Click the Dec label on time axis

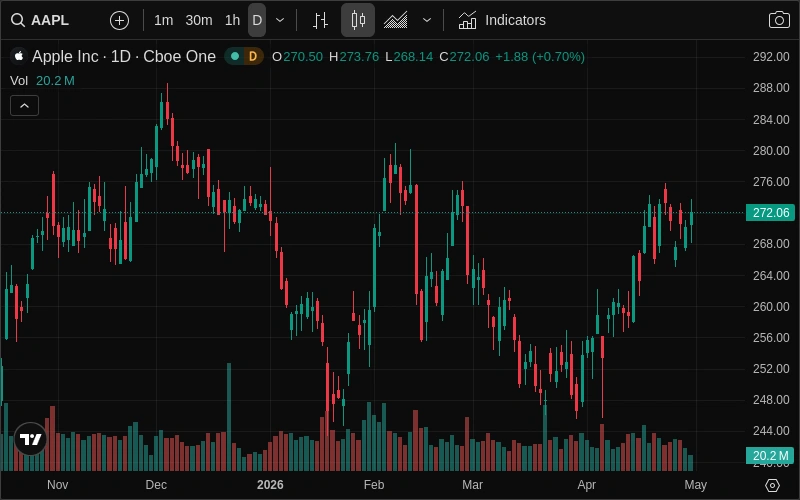pyautogui.click(x=156, y=485)
